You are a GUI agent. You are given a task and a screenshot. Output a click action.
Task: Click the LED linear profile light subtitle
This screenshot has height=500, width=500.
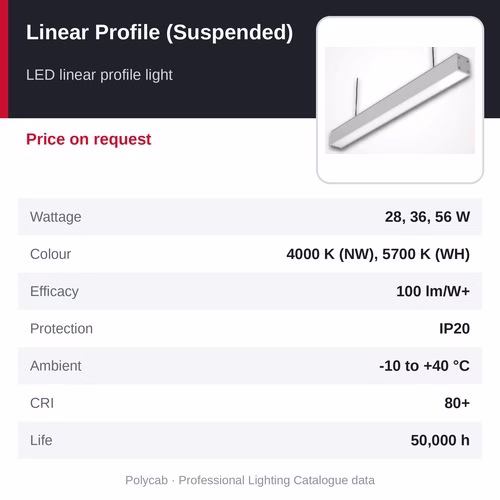coord(99,75)
